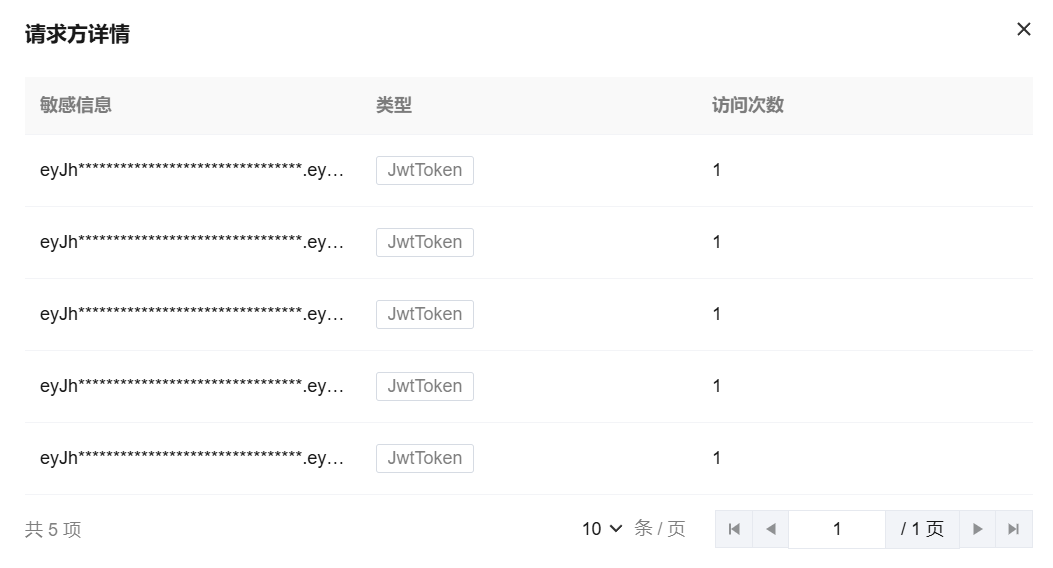Image resolution: width=1053 pixels, height=568 pixels.
Task: Select the first masked eyJh token entry
Action: [191, 171]
